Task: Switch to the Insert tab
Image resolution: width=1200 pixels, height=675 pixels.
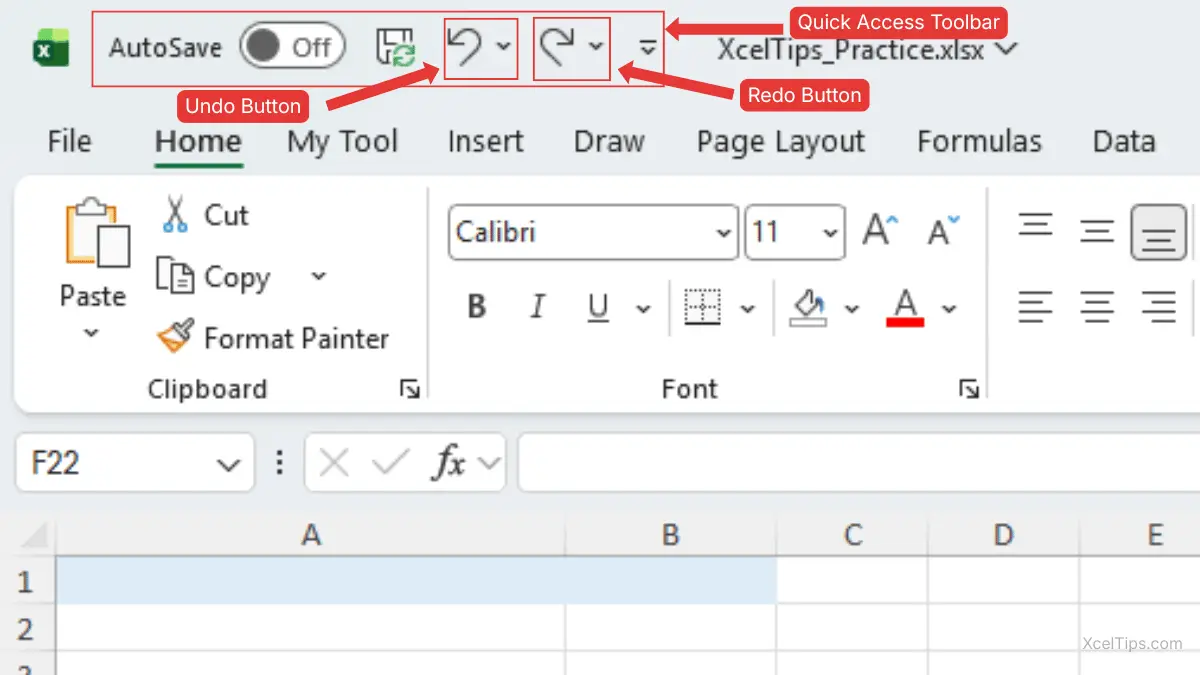Action: [x=485, y=142]
